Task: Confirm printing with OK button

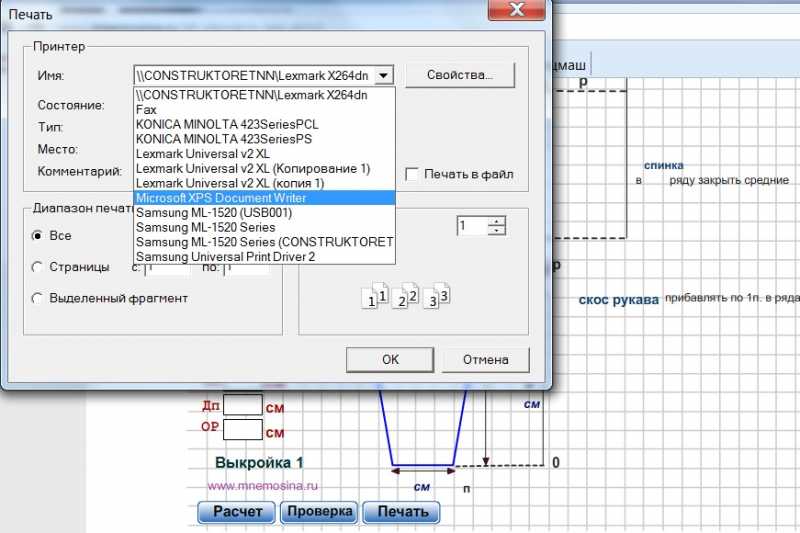Action: click(x=391, y=359)
